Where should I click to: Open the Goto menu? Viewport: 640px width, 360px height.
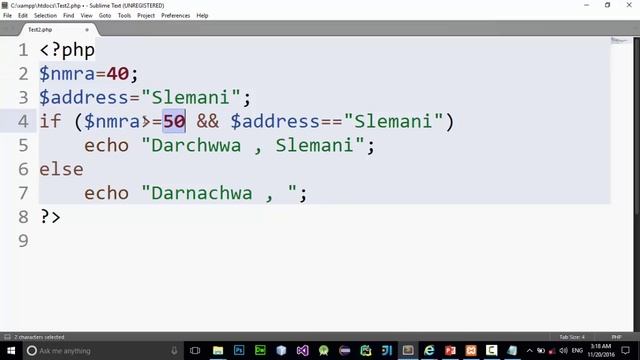105,16
